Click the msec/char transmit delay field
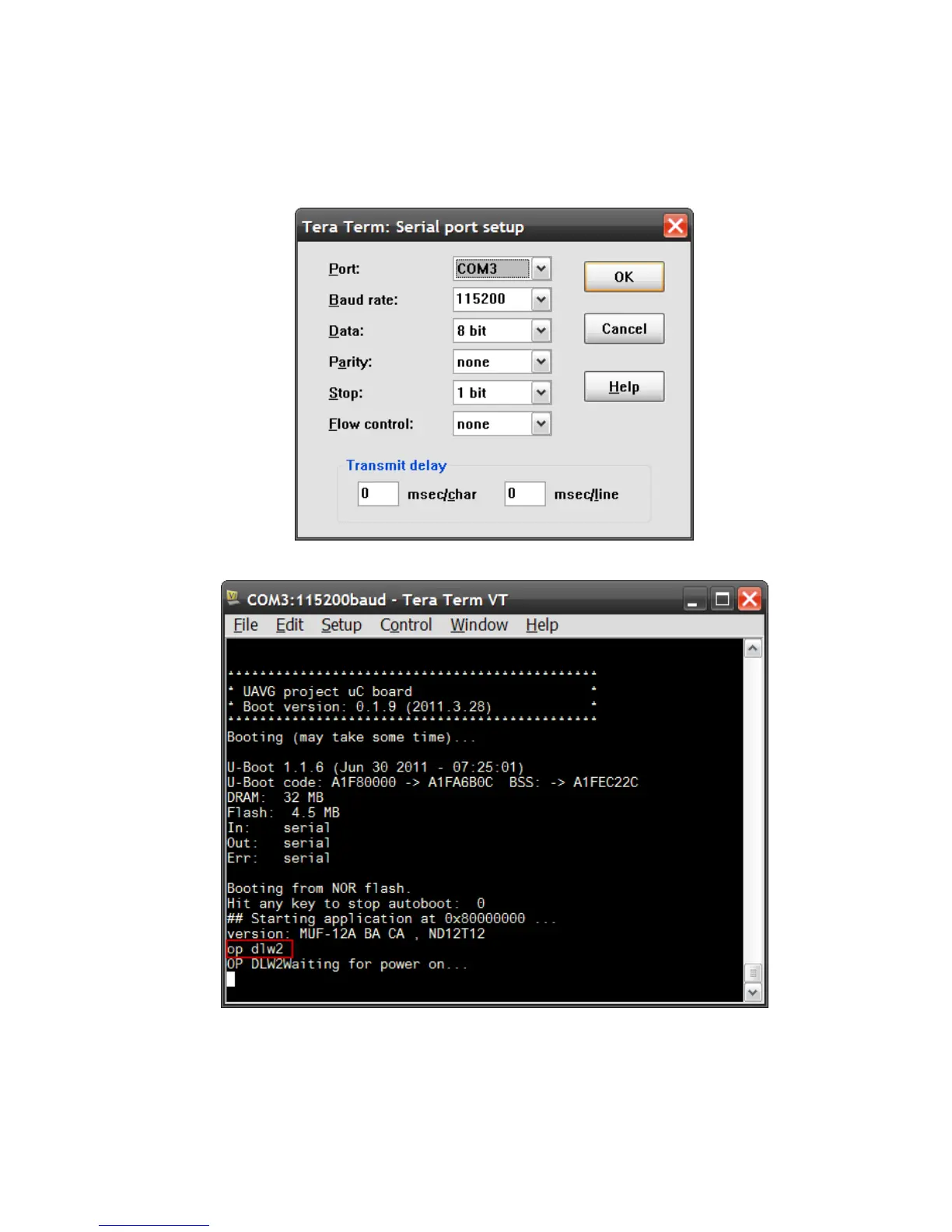Image resolution: width=952 pixels, height=1232 pixels. click(x=378, y=493)
